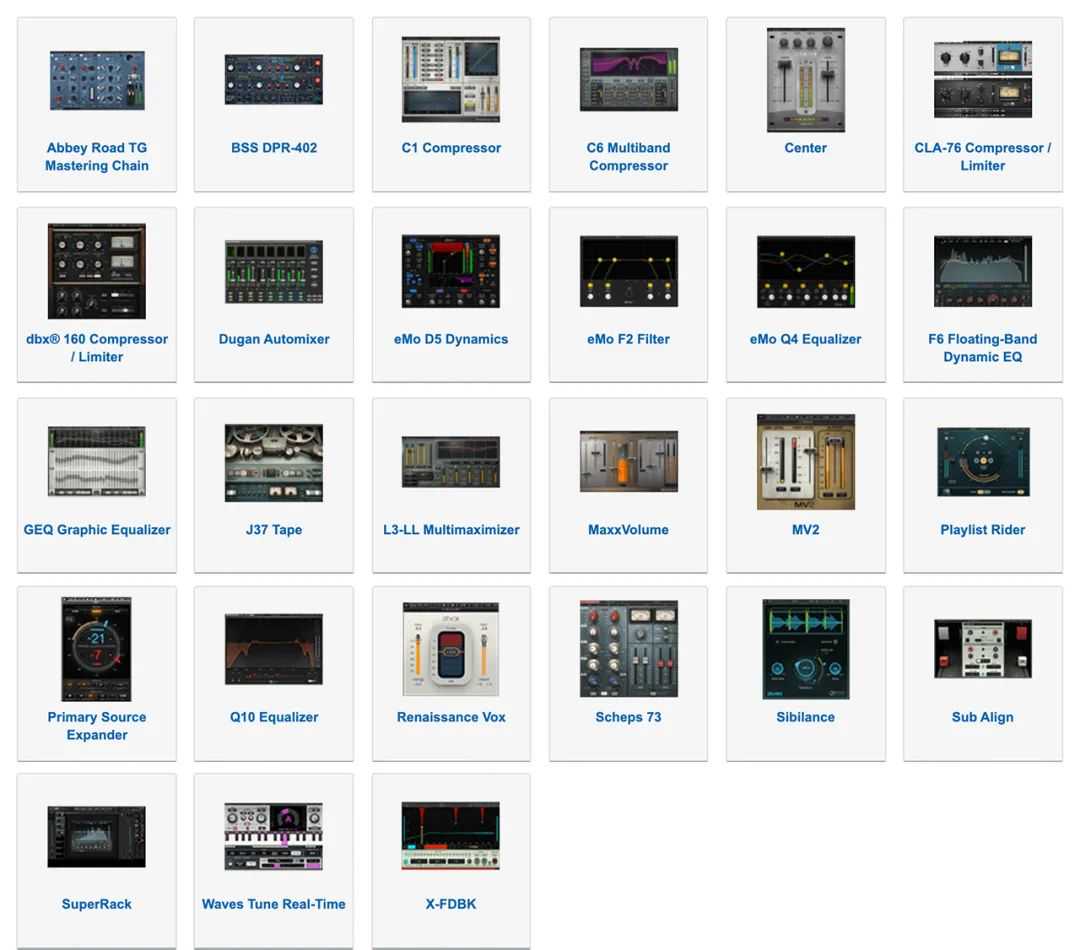
Task: Click the L3-LL Multimaximizer text link
Action: pos(451,530)
